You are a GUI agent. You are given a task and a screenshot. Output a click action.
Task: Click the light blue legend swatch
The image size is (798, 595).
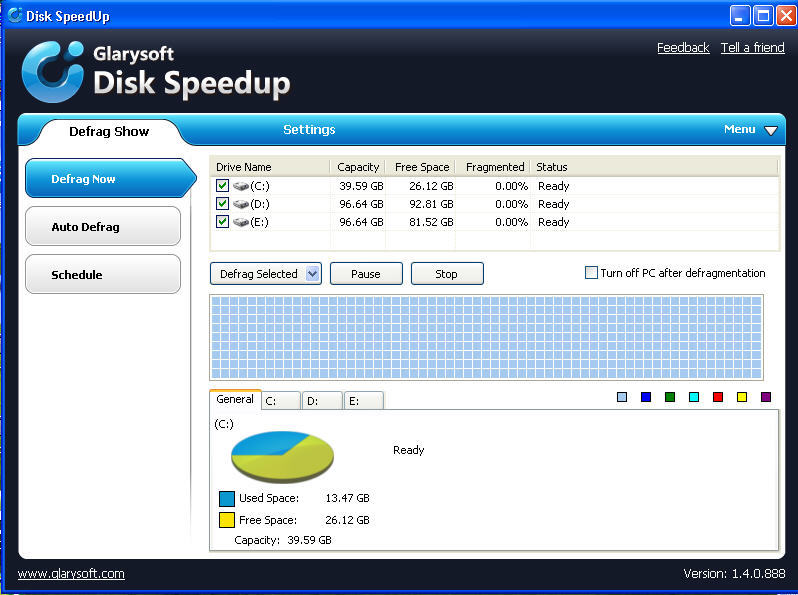pos(622,397)
